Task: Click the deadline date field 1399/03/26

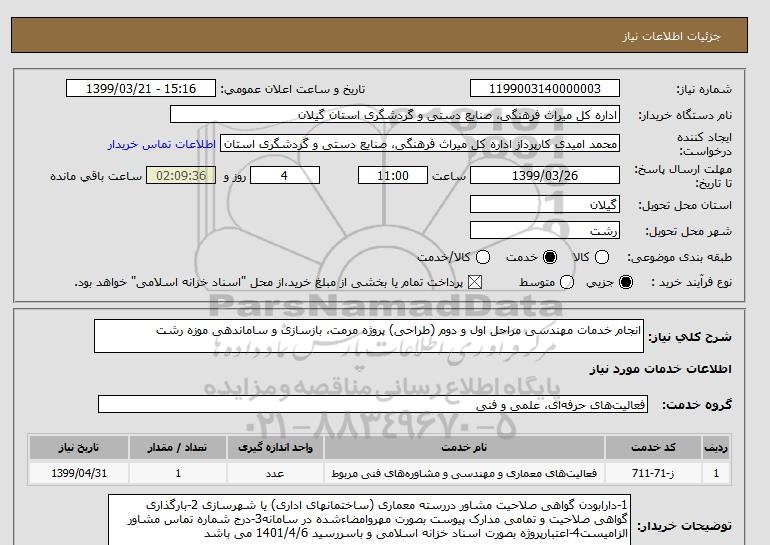Action: 545,175
